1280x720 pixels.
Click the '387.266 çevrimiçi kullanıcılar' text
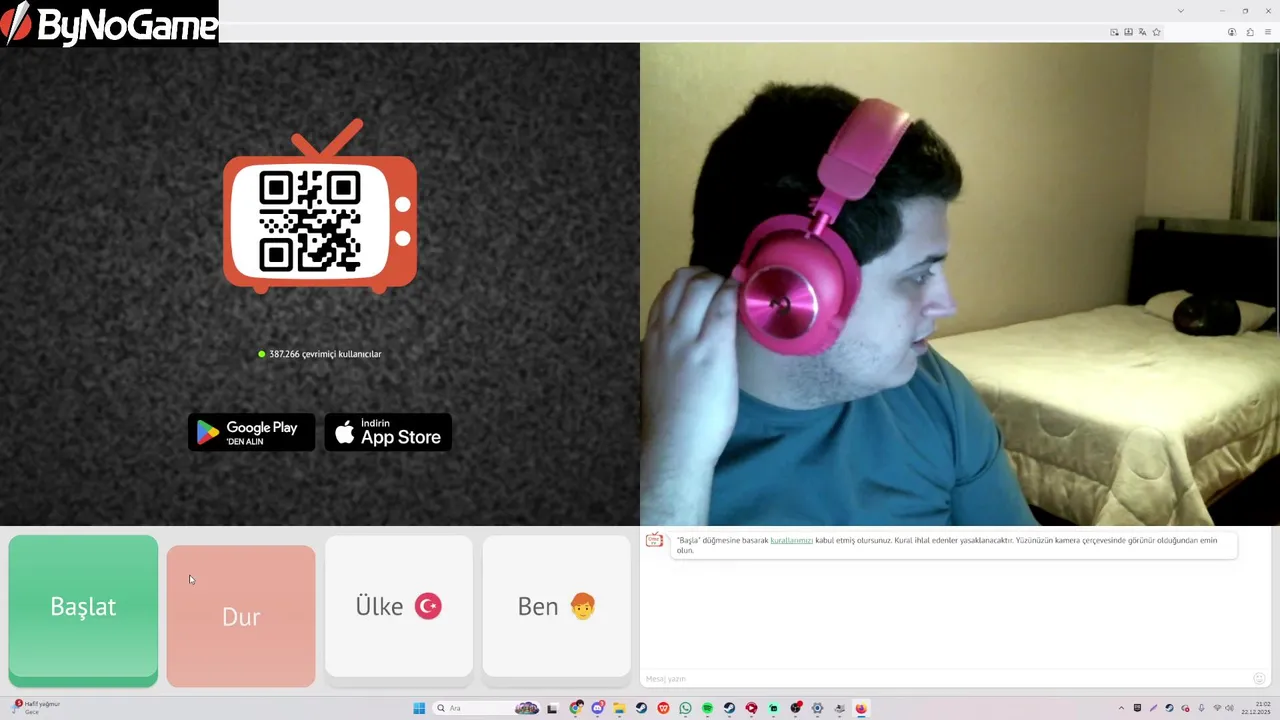325,354
